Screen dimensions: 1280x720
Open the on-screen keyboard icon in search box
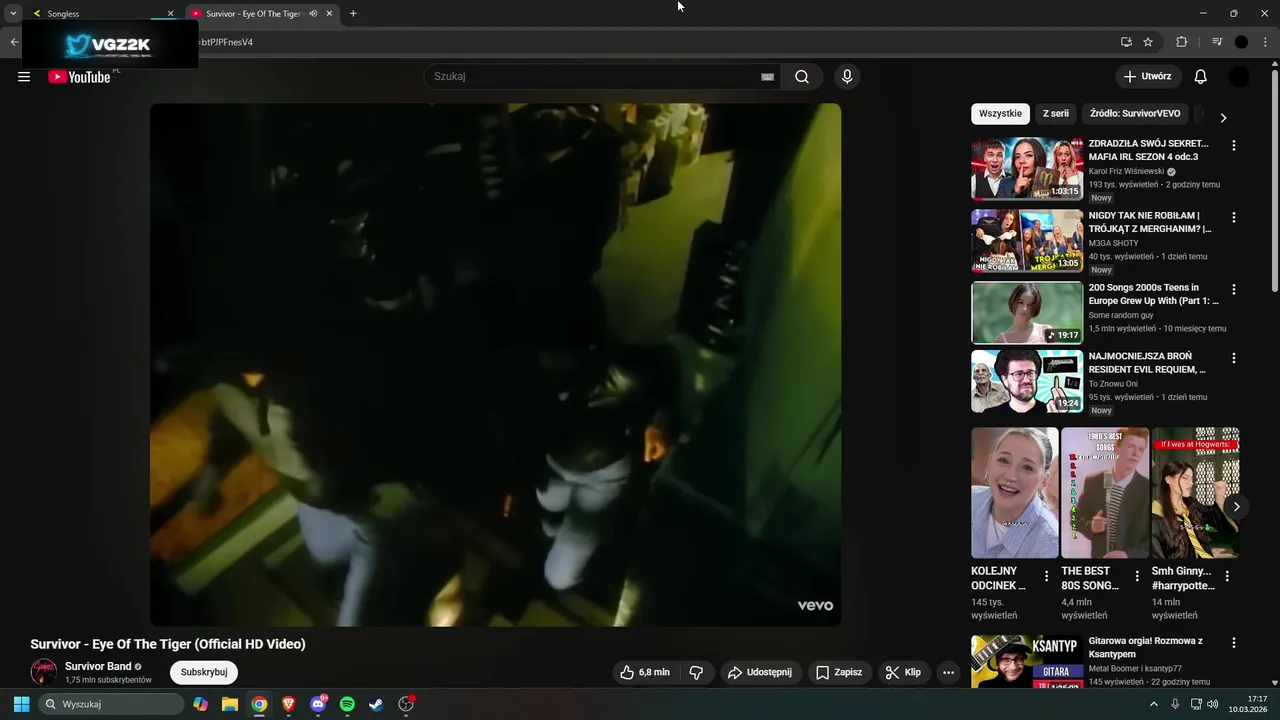pos(767,77)
